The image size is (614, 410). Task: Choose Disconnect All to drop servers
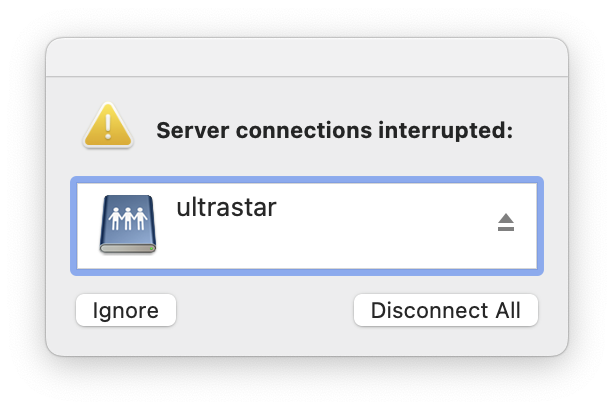(x=446, y=310)
